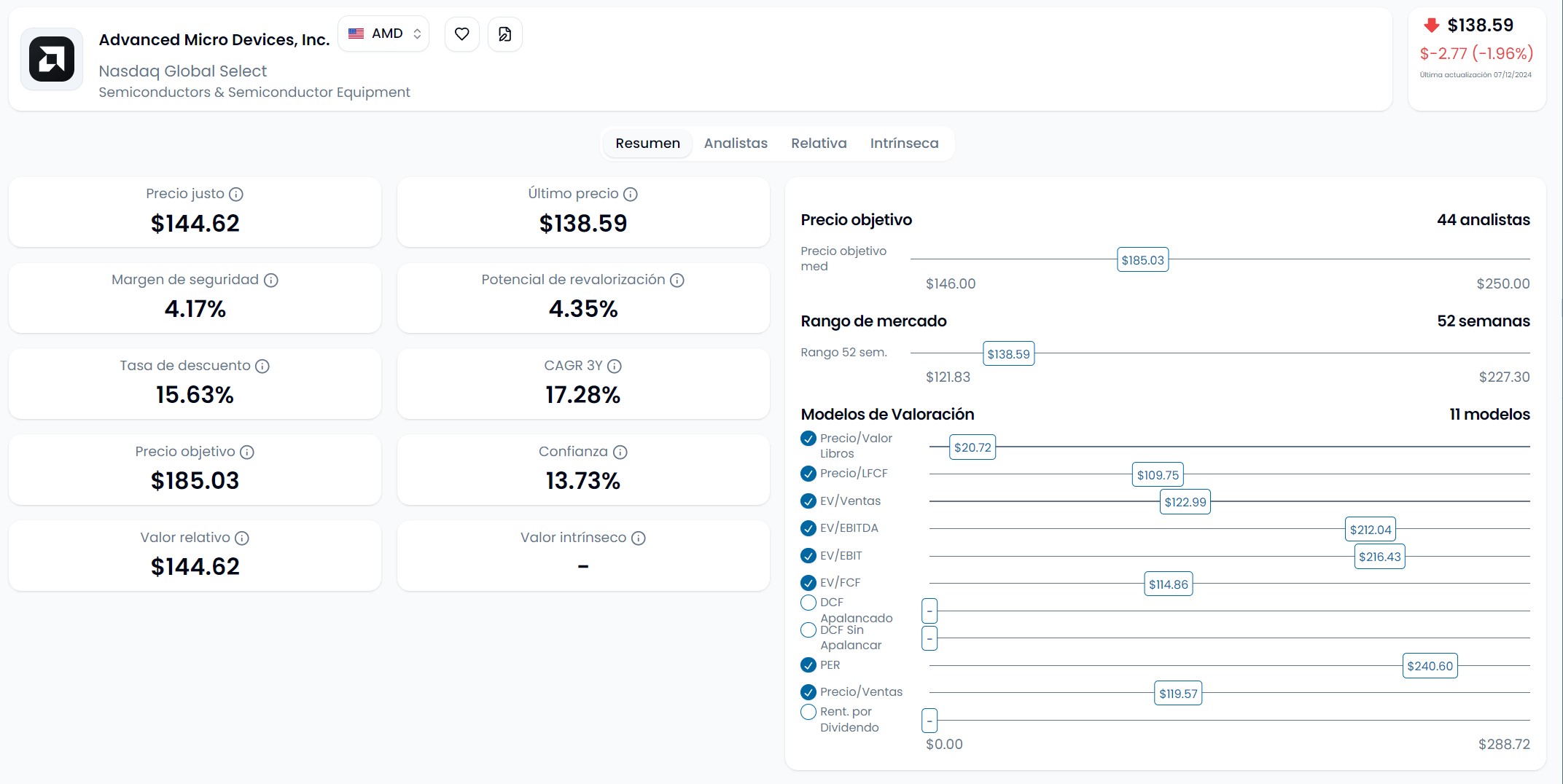Disable the PER valuation model
1563x784 pixels.
pyautogui.click(x=808, y=665)
